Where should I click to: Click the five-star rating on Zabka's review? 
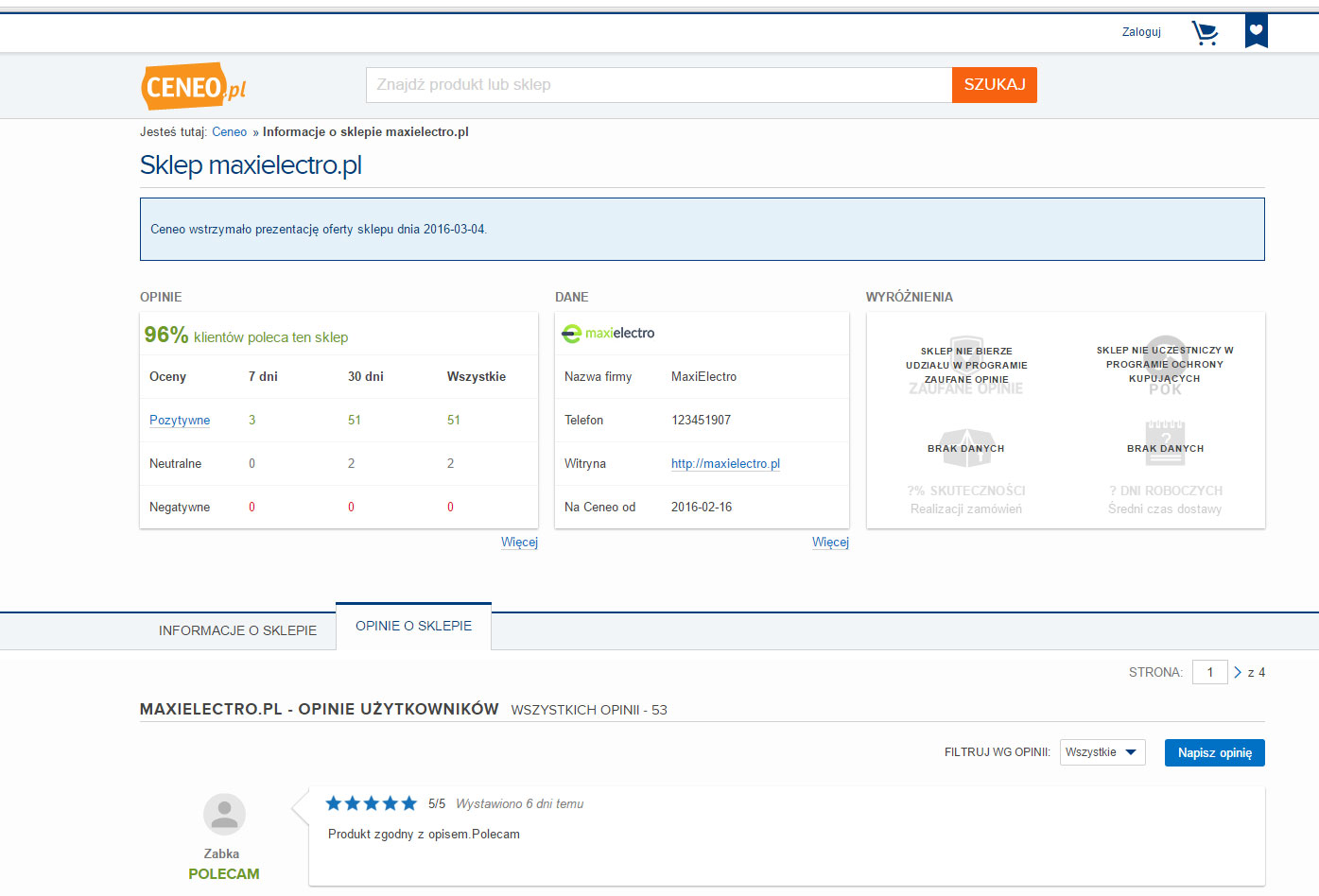pyautogui.click(x=371, y=802)
